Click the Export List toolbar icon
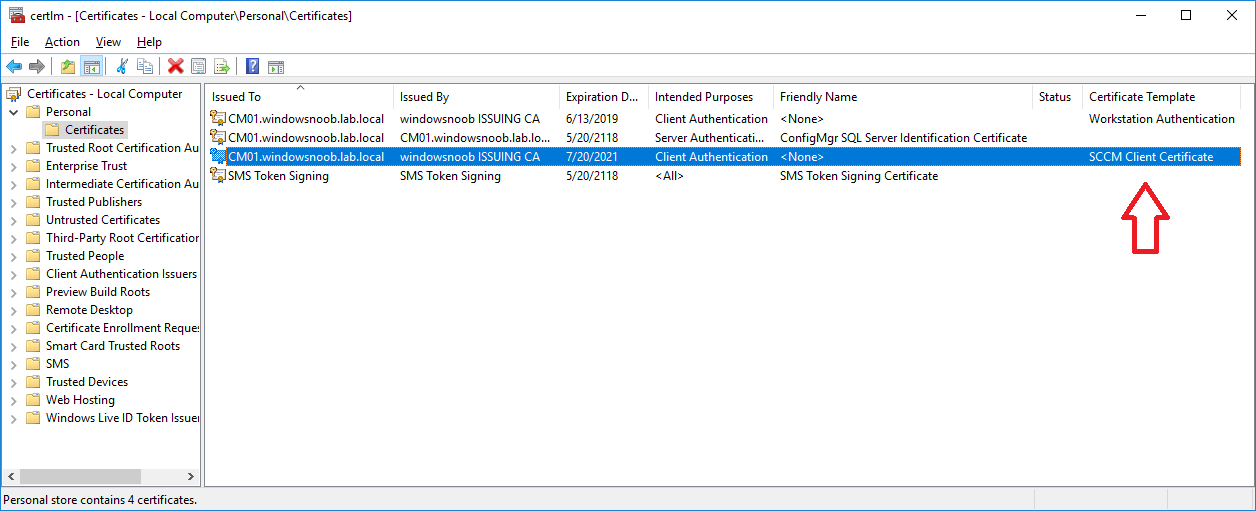Viewport: 1256px width, 511px height. tap(221, 66)
